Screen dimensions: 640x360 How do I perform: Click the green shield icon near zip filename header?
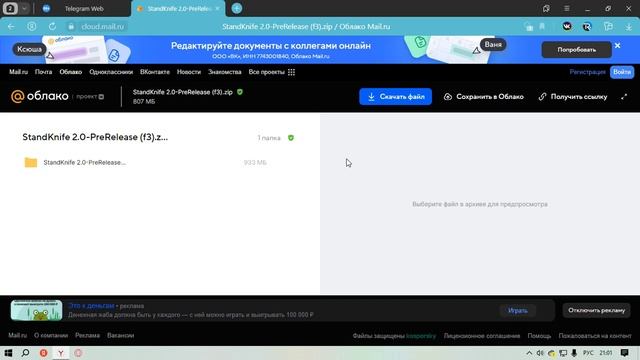coord(240,92)
